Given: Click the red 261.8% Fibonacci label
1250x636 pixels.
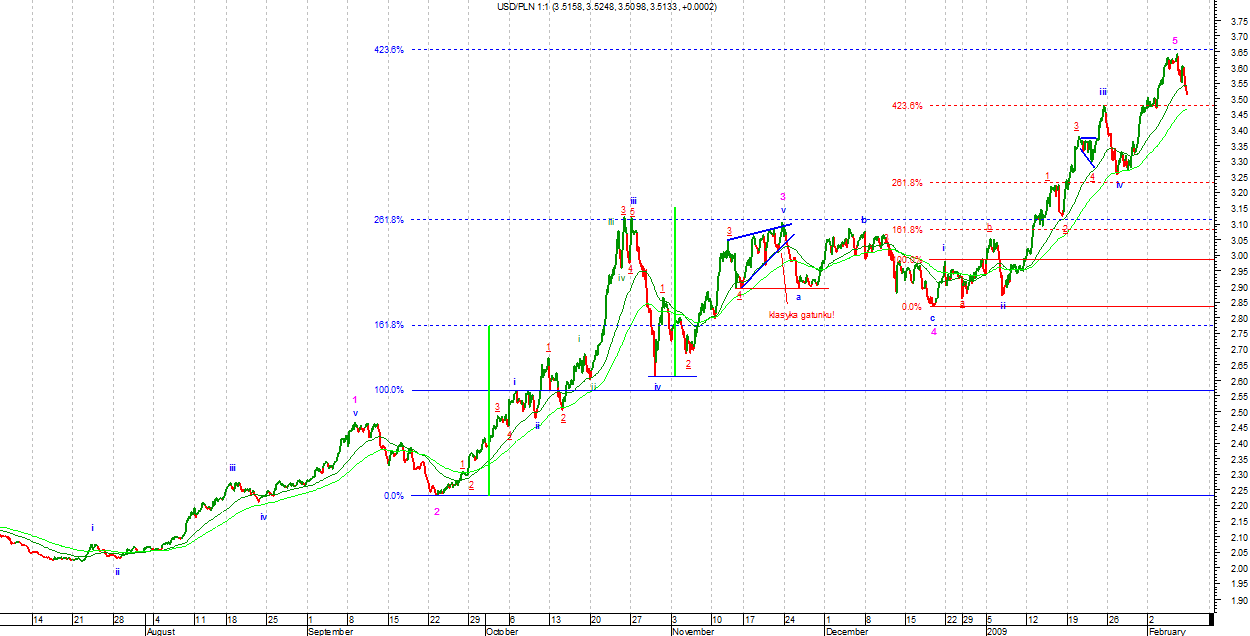Looking at the screenshot, I should [x=907, y=182].
